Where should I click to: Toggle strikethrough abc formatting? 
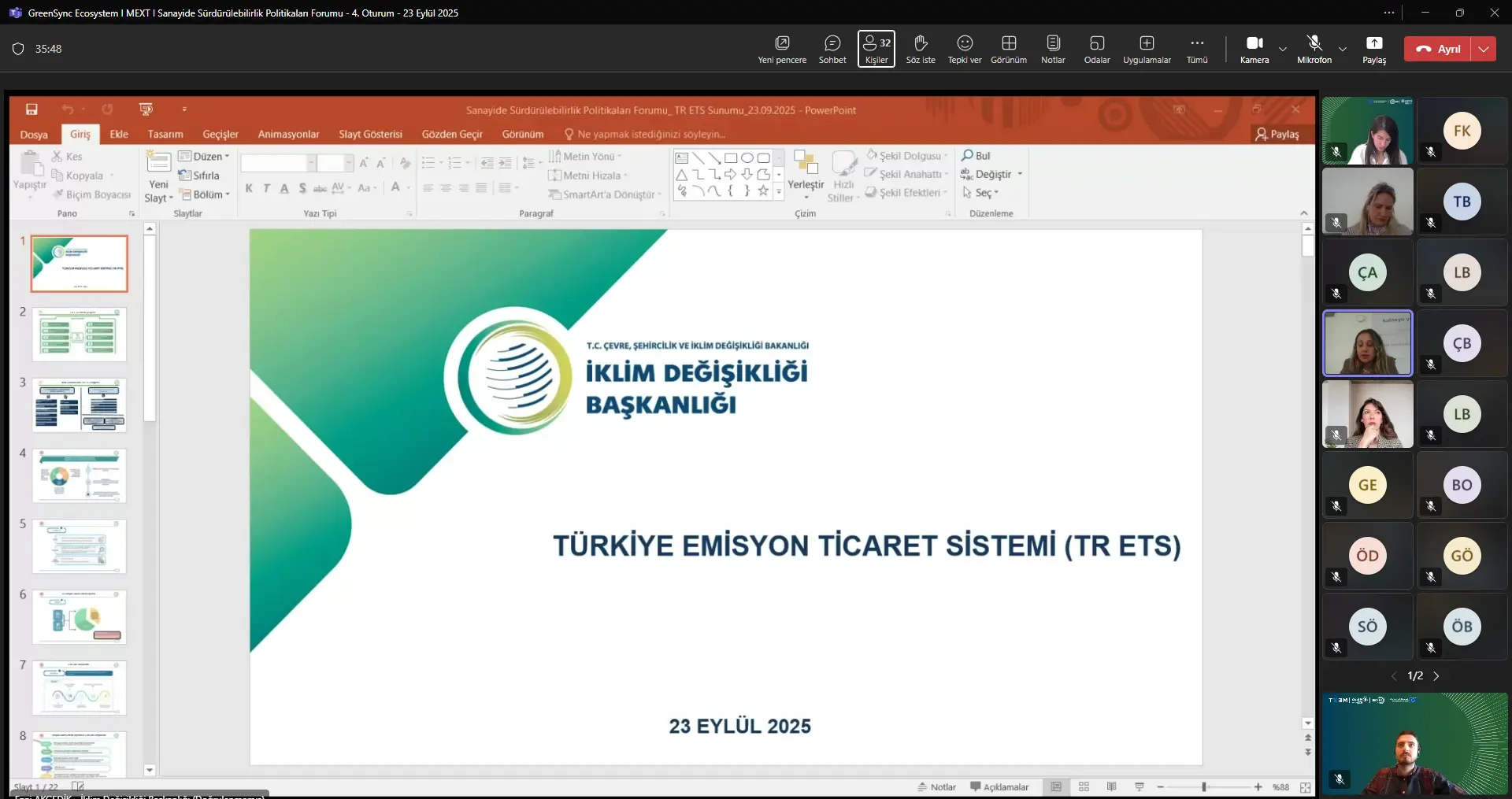tap(320, 188)
